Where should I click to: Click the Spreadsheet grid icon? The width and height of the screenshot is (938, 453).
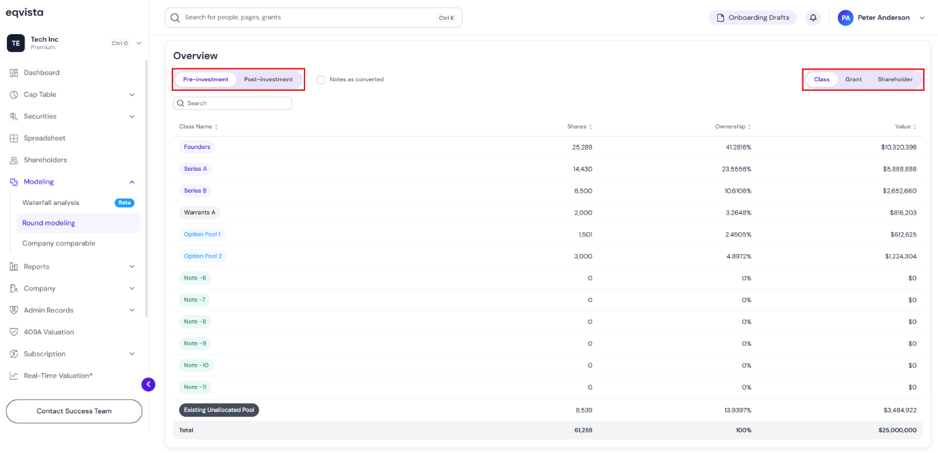tap(14, 138)
